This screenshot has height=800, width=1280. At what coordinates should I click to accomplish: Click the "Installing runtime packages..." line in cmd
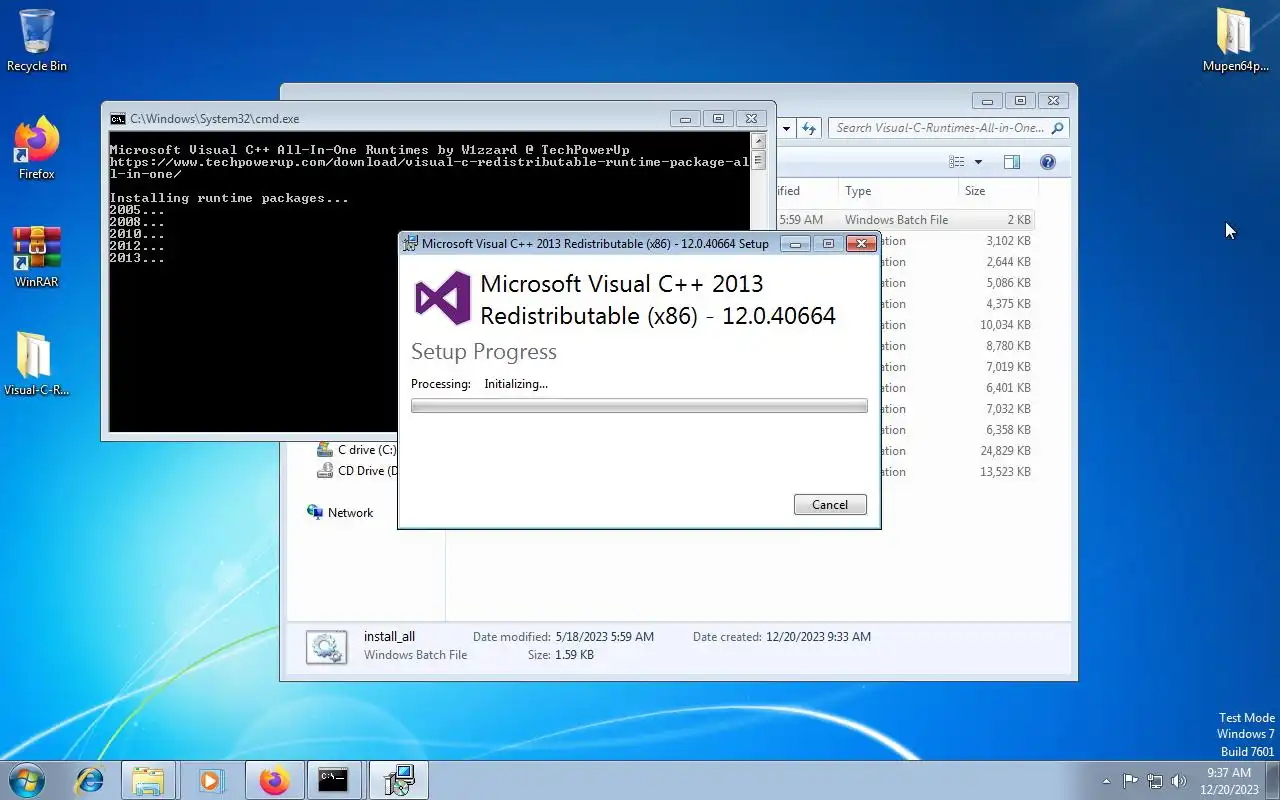coord(229,198)
